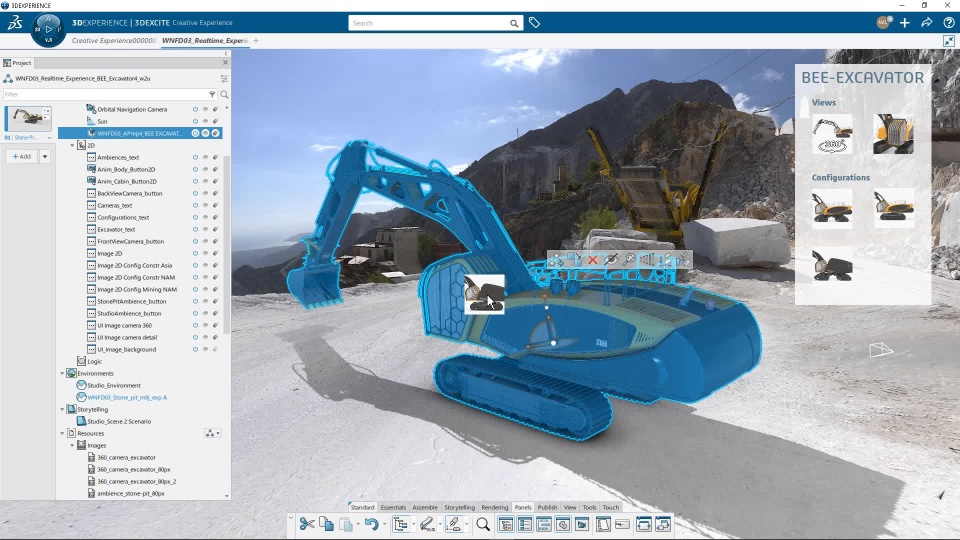The image size is (960, 540).
Task: Switch to the Storytelling toolbar tab
Action: click(x=459, y=507)
